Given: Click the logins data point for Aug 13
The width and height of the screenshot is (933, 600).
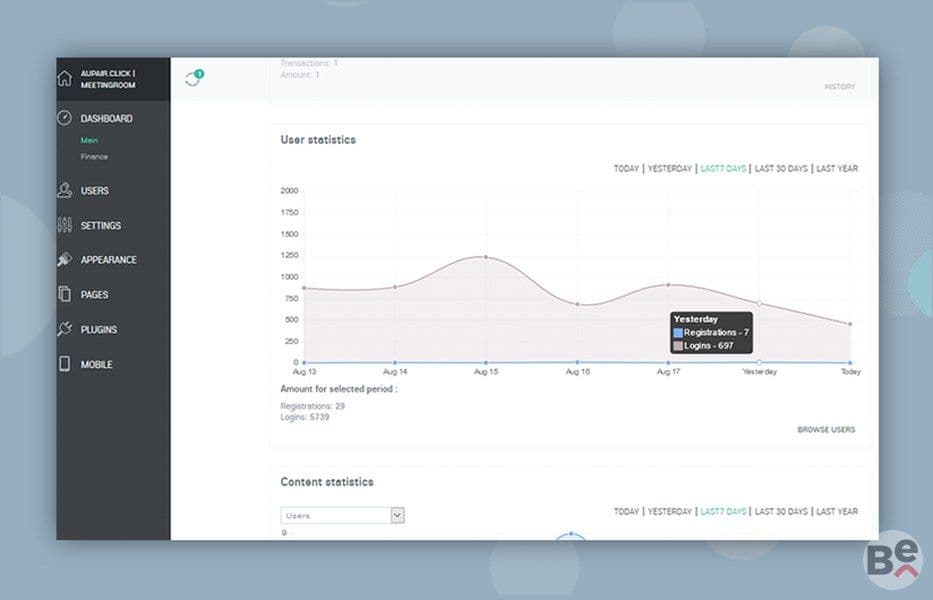Looking at the screenshot, I should [304, 288].
